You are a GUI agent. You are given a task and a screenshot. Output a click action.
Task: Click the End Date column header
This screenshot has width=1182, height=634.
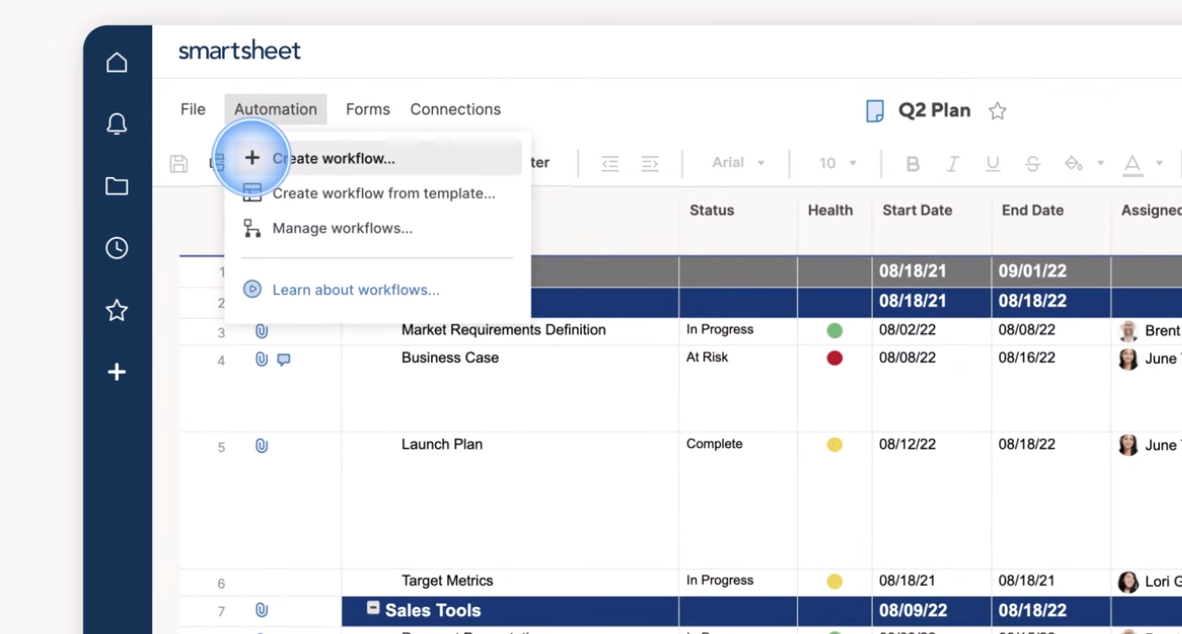point(1032,210)
